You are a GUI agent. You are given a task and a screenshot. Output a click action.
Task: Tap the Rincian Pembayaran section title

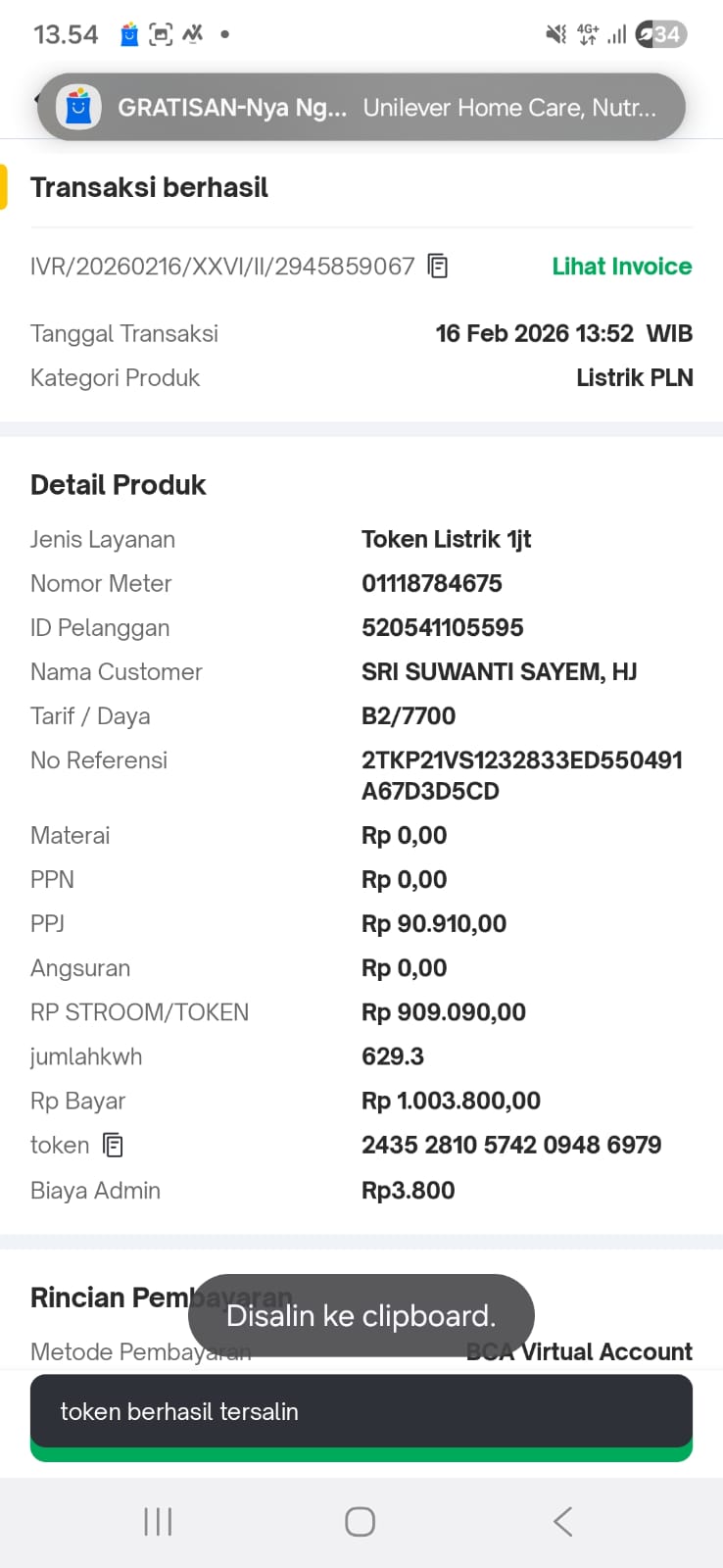click(108, 1298)
